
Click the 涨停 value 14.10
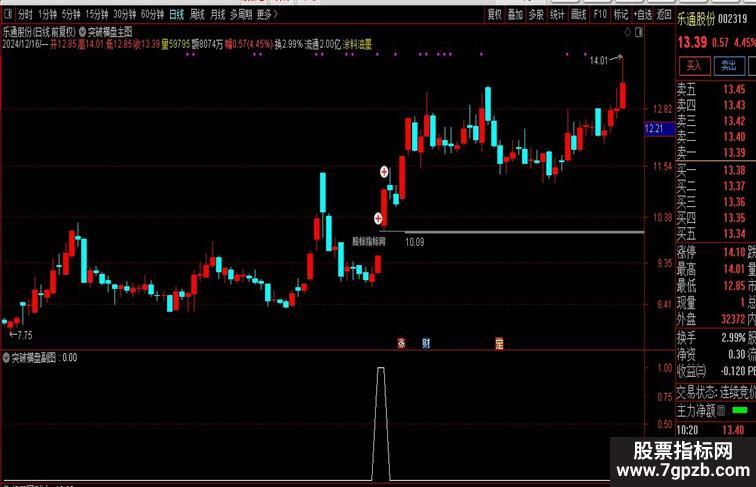(734, 252)
